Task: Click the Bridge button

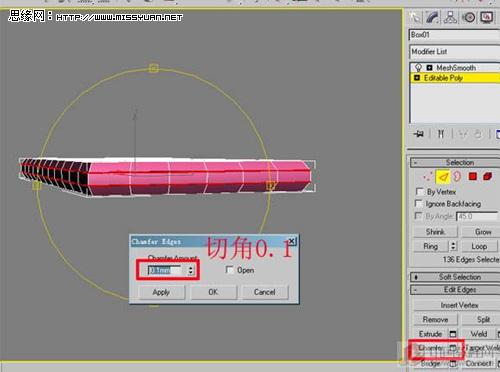Action: 430,363
